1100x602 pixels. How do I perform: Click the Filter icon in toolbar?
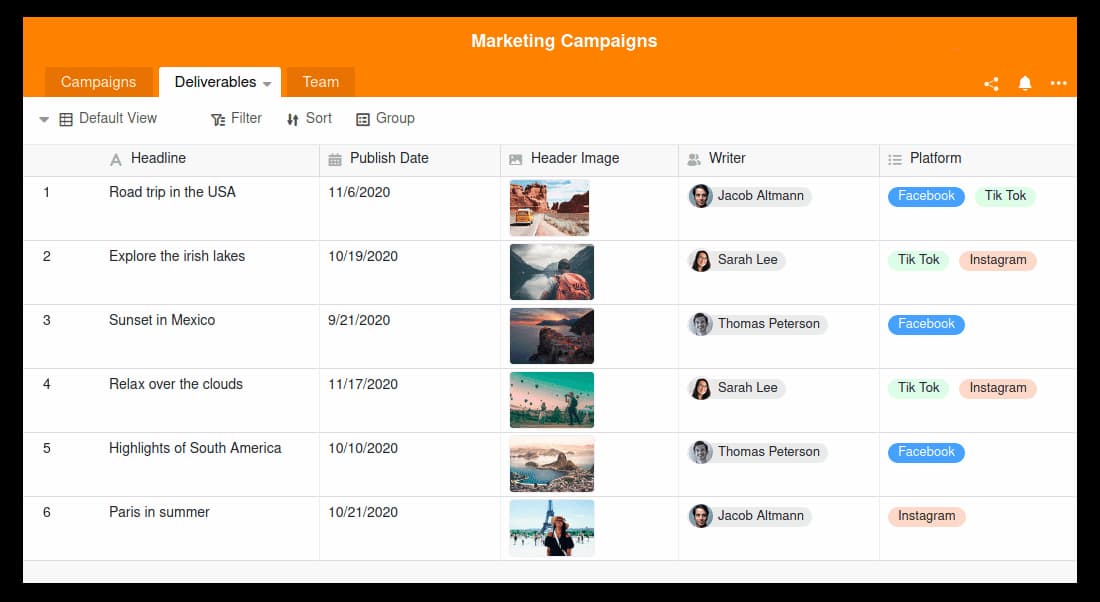click(x=218, y=119)
